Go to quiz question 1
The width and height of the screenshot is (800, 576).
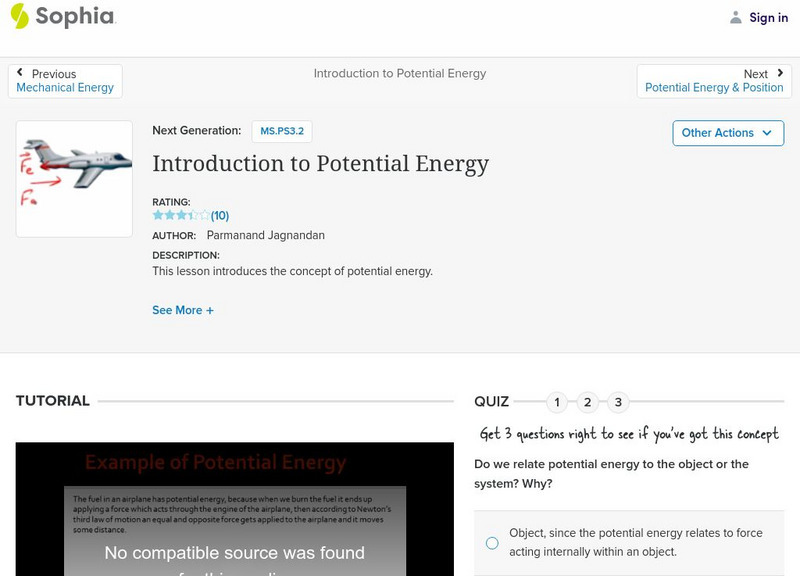coord(557,403)
